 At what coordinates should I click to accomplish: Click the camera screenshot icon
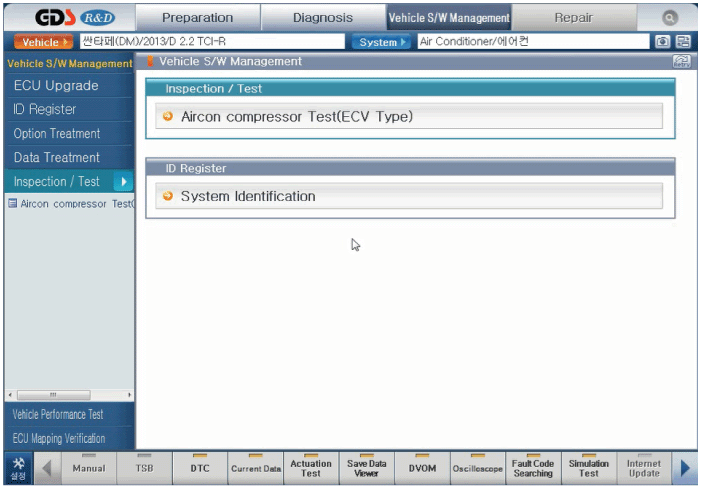pos(662,42)
